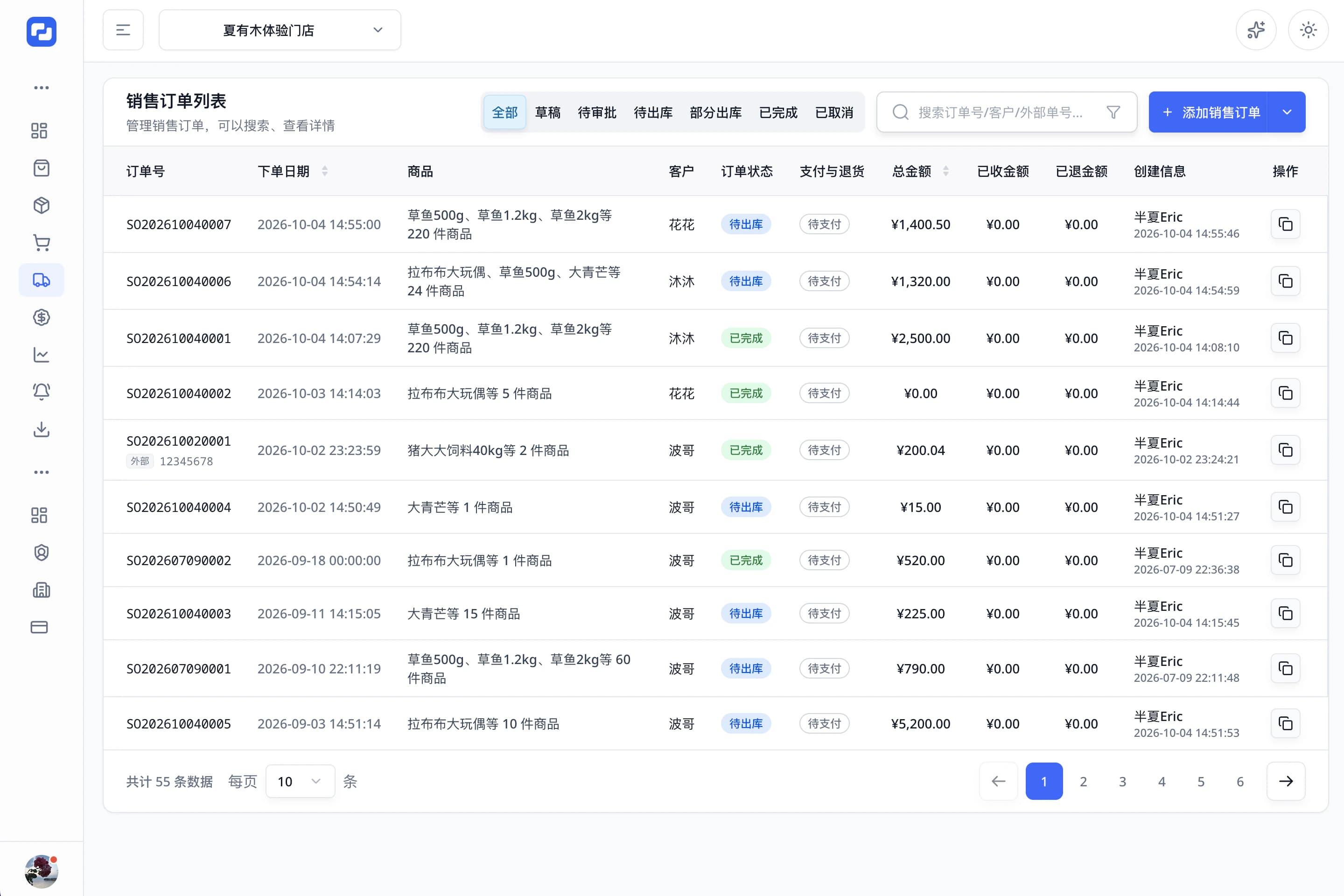Expand the top sidebar ellipsis group
Screen dimensions: 1344x896
point(41,88)
